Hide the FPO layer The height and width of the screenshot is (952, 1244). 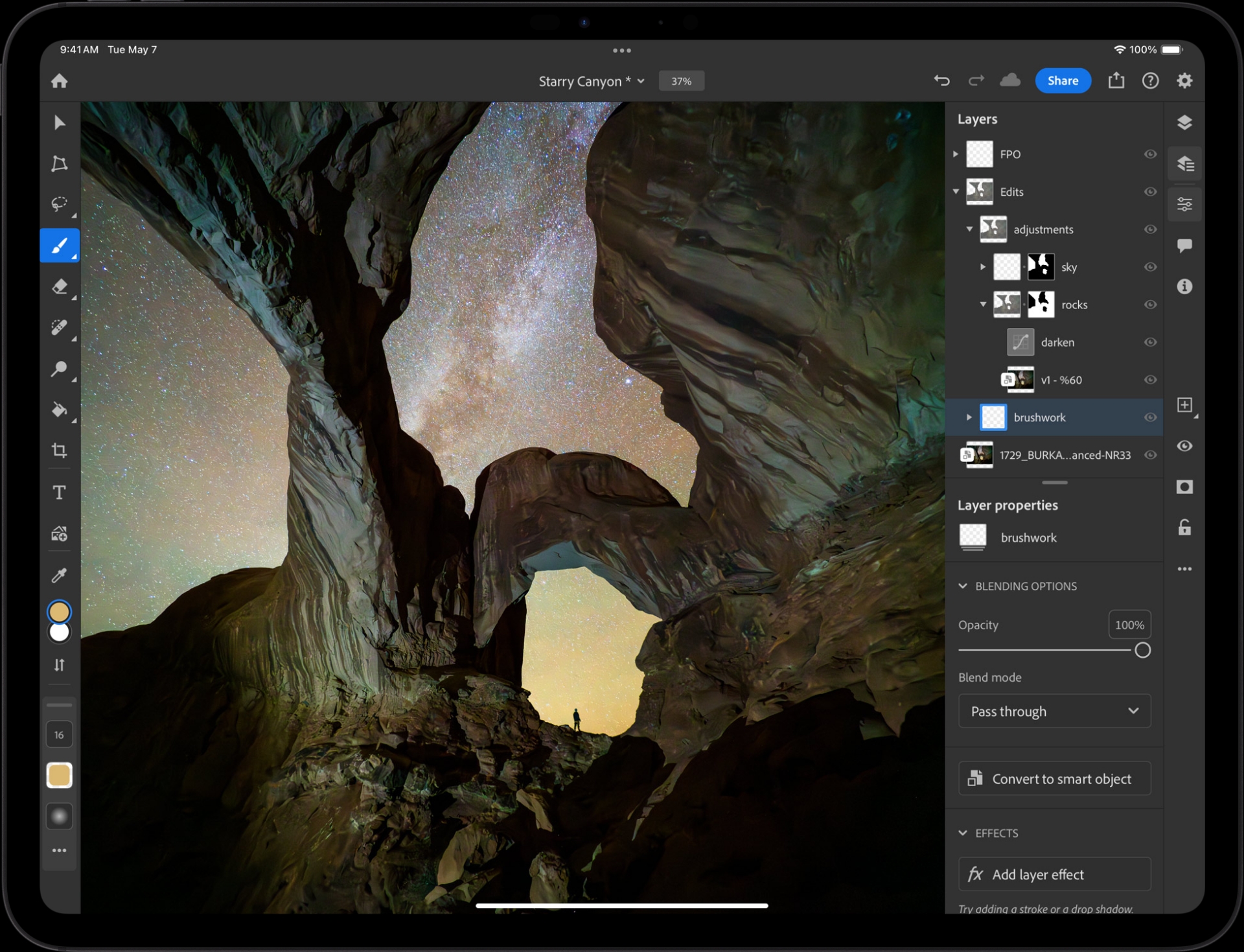tap(1150, 154)
